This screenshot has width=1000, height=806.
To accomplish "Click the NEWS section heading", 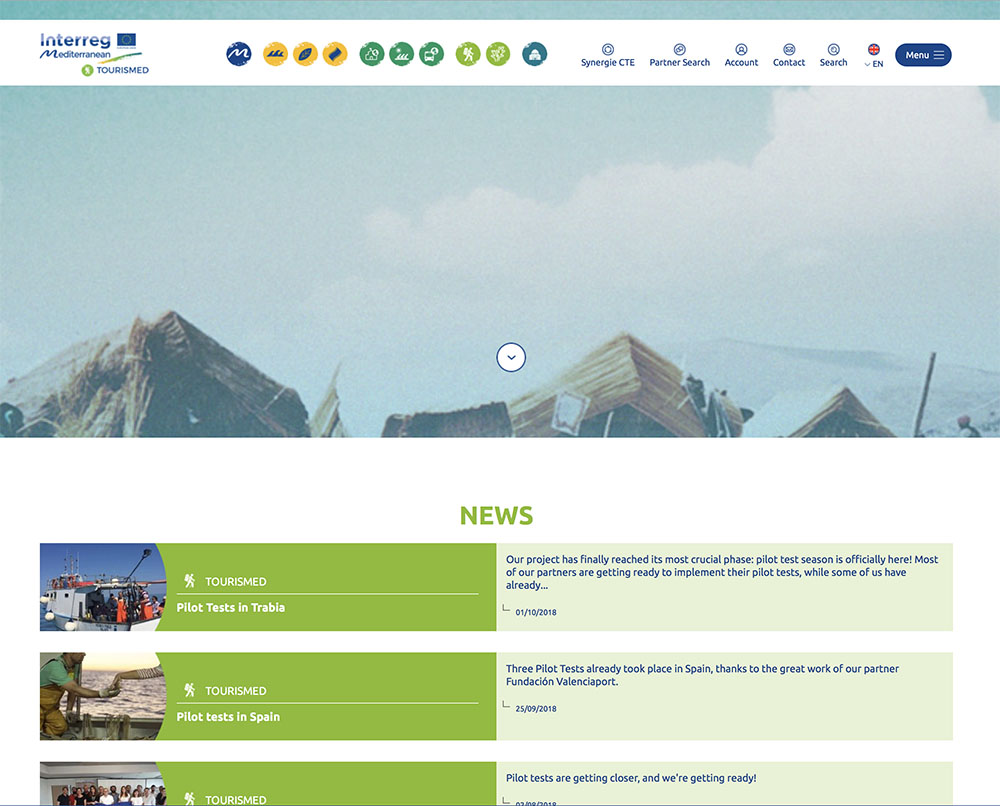I will [x=496, y=516].
